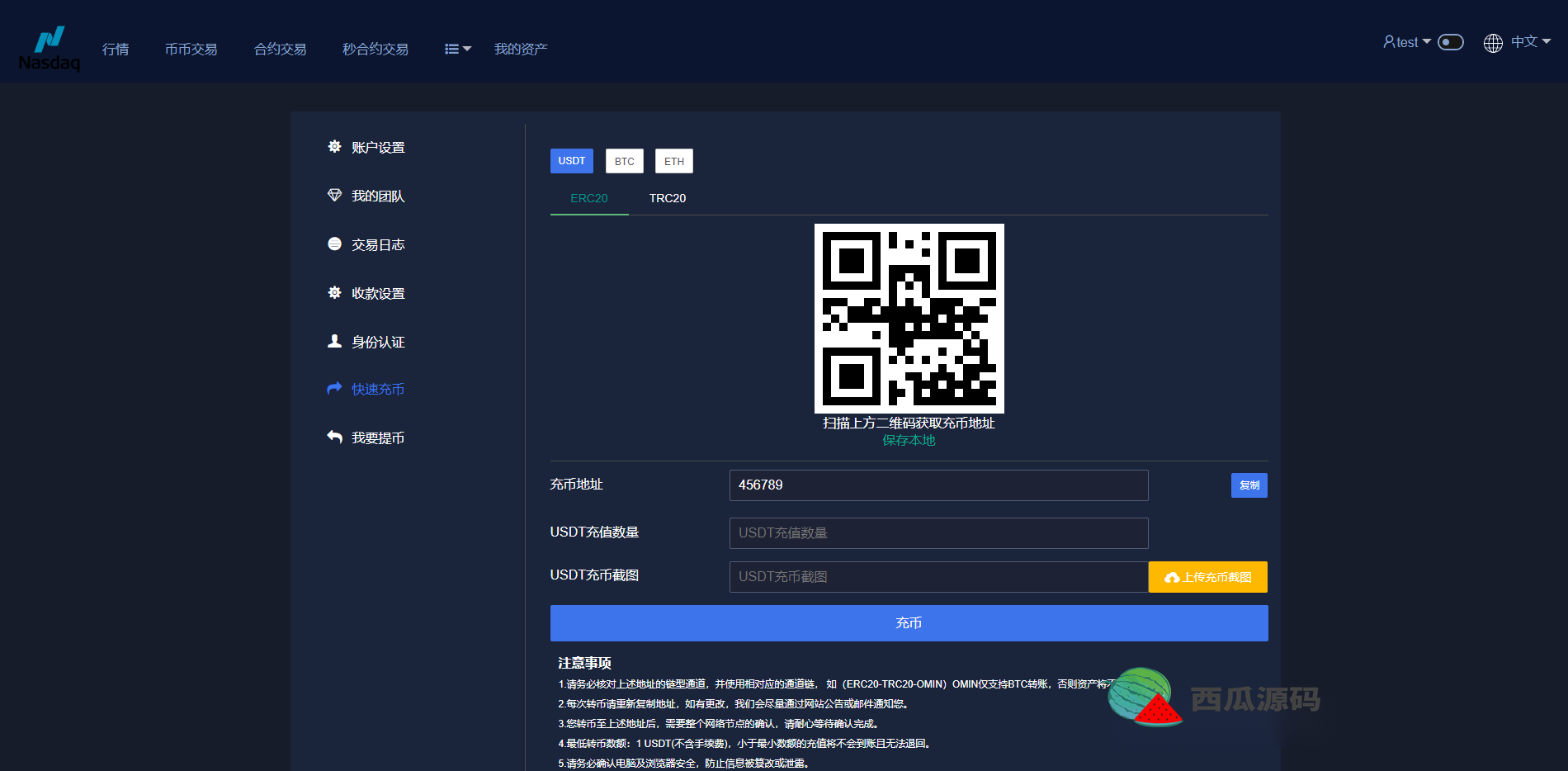Click the globe language icon
This screenshot has height=771, width=1568.
click(x=1493, y=43)
